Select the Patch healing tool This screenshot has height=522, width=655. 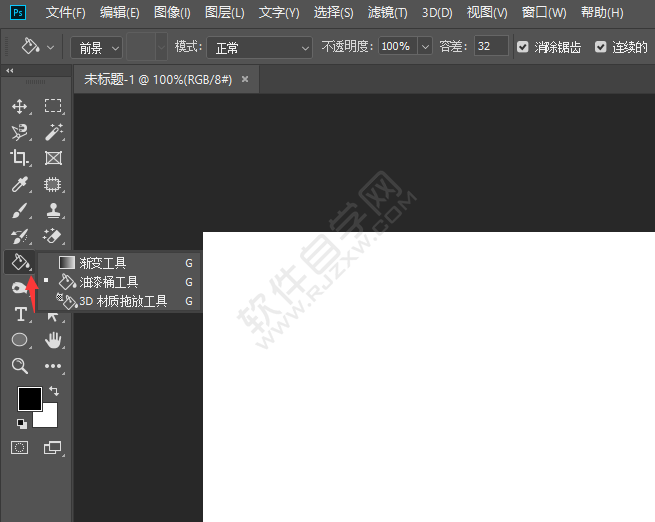(x=53, y=185)
